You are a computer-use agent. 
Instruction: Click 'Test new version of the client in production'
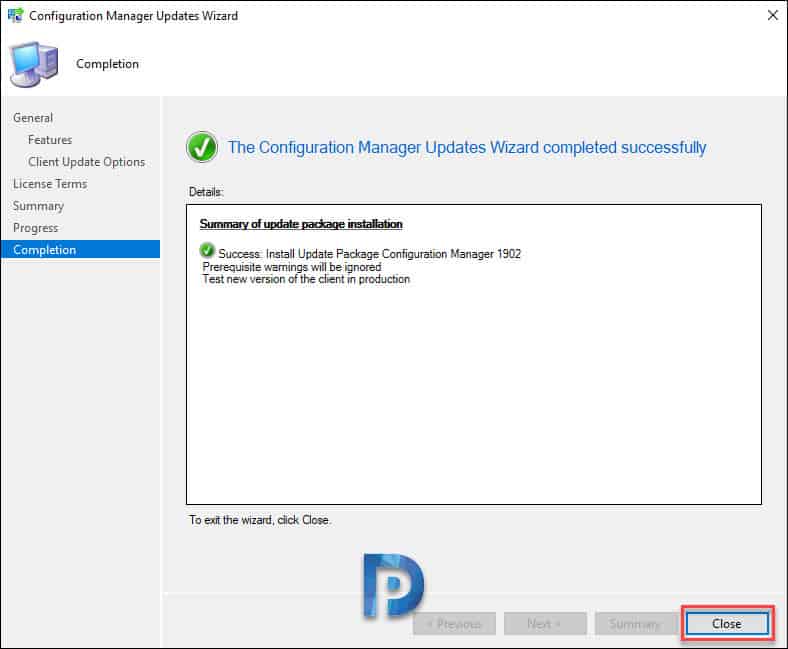306,279
